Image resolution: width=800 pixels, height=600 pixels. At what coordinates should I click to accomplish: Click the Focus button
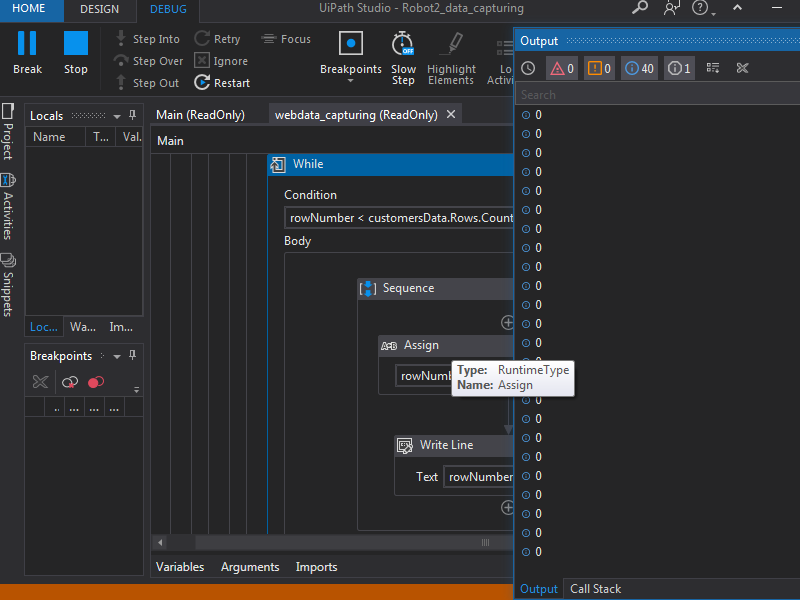tap(286, 39)
